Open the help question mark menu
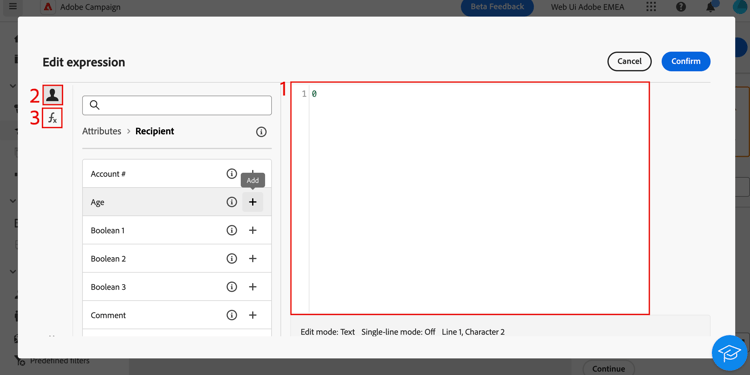 (x=681, y=7)
